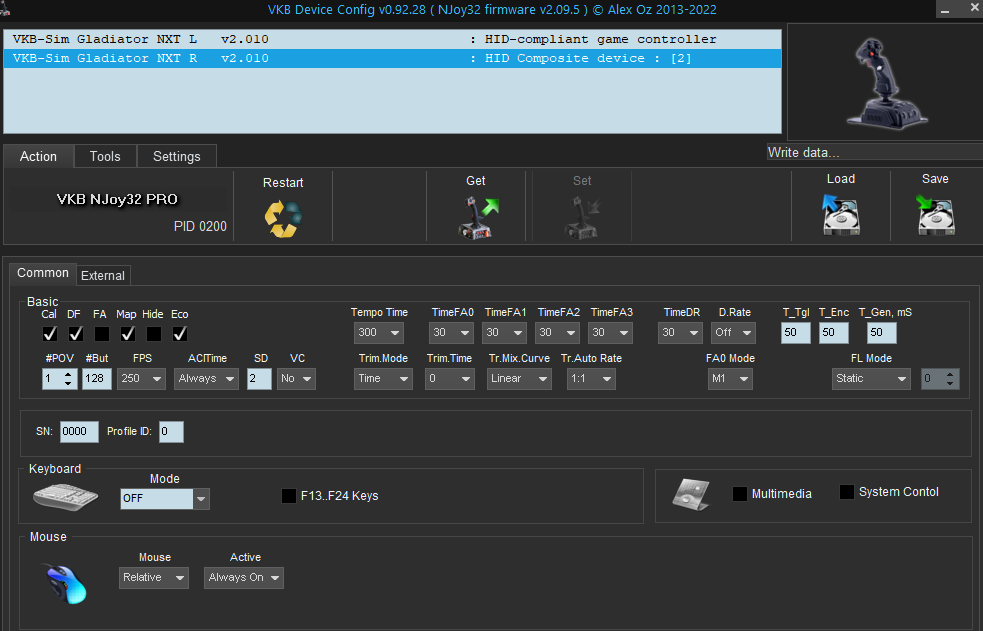Open the Trim.Time dropdown
Image resolution: width=983 pixels, height=631 pixels.
tap(448, 378)
